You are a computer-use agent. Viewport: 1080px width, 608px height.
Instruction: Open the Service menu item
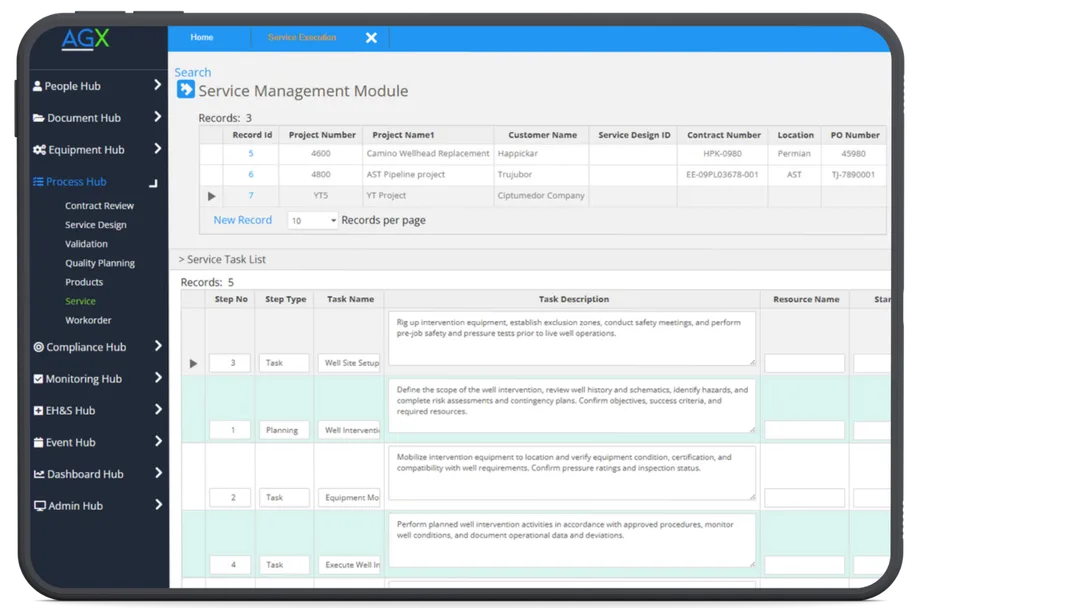coord(81,301)
